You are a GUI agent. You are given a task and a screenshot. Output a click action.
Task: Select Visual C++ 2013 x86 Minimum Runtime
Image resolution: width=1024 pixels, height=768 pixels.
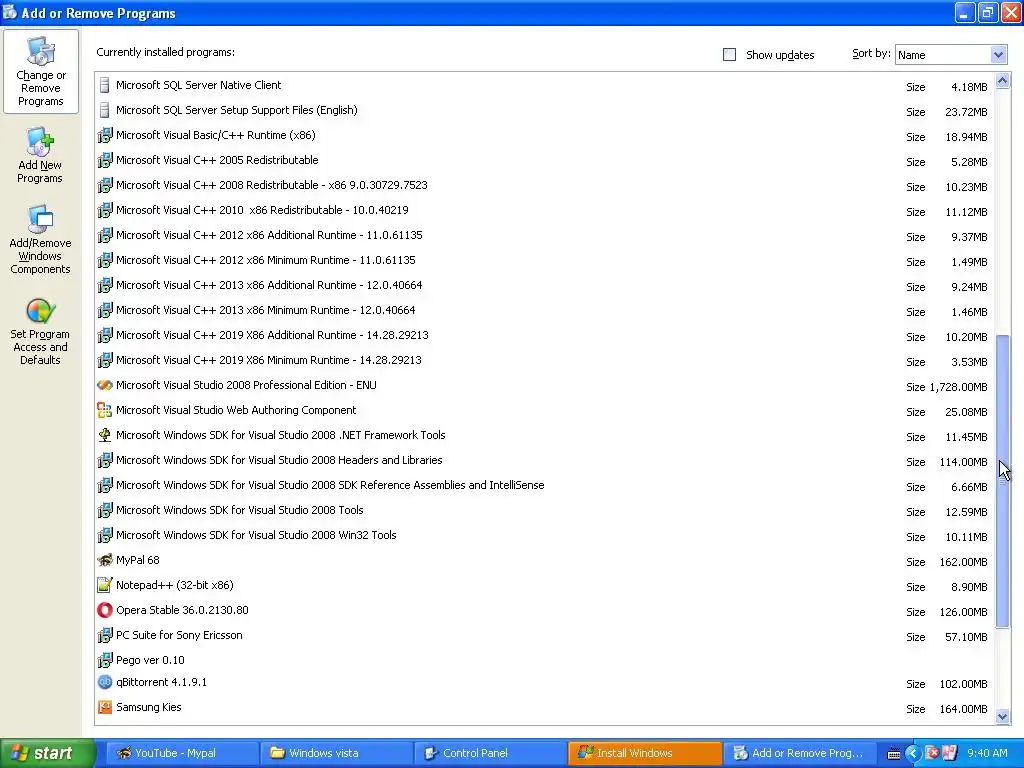pos(544,310)
